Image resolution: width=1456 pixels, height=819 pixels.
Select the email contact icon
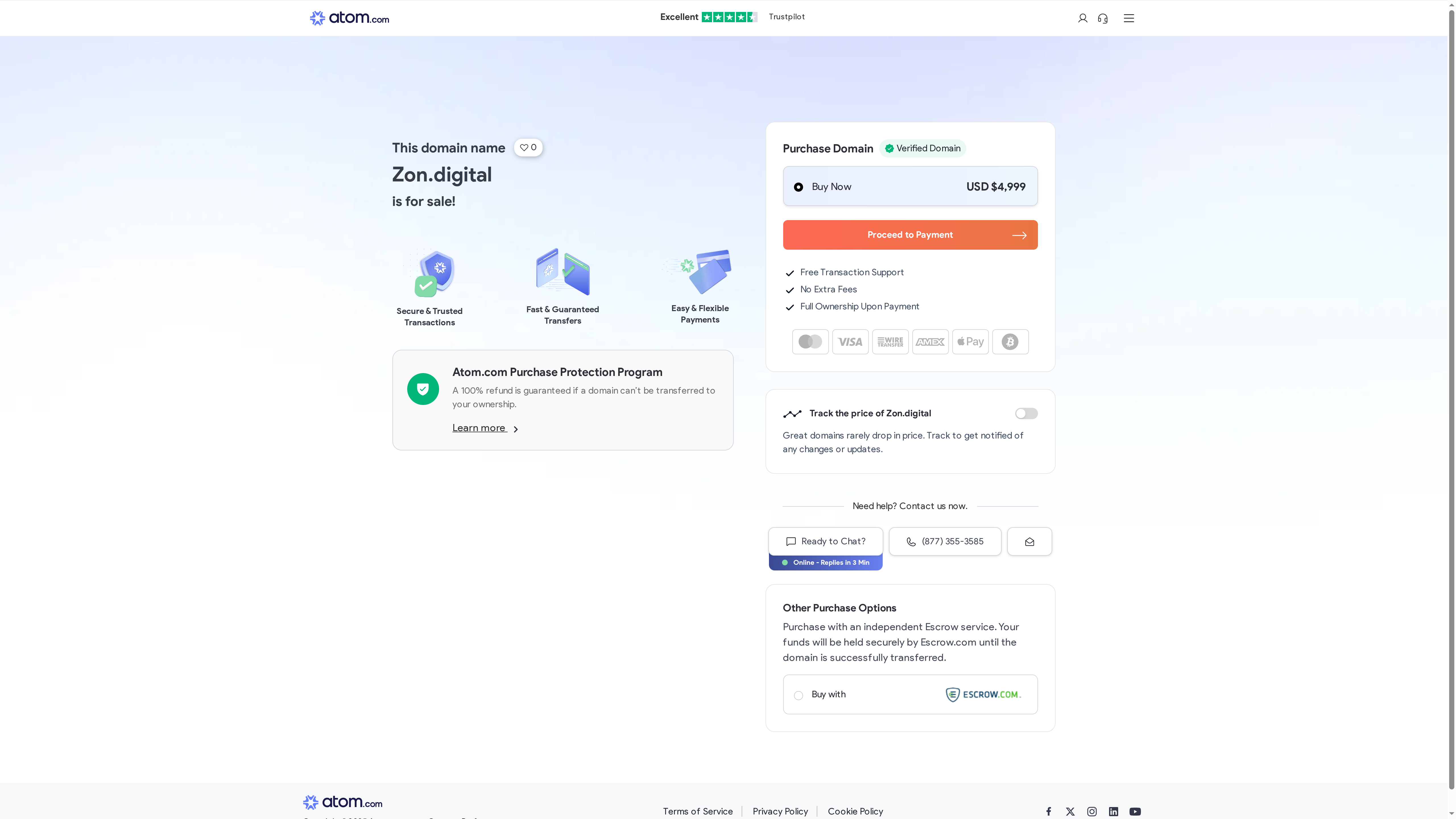tap(1029, 541)
